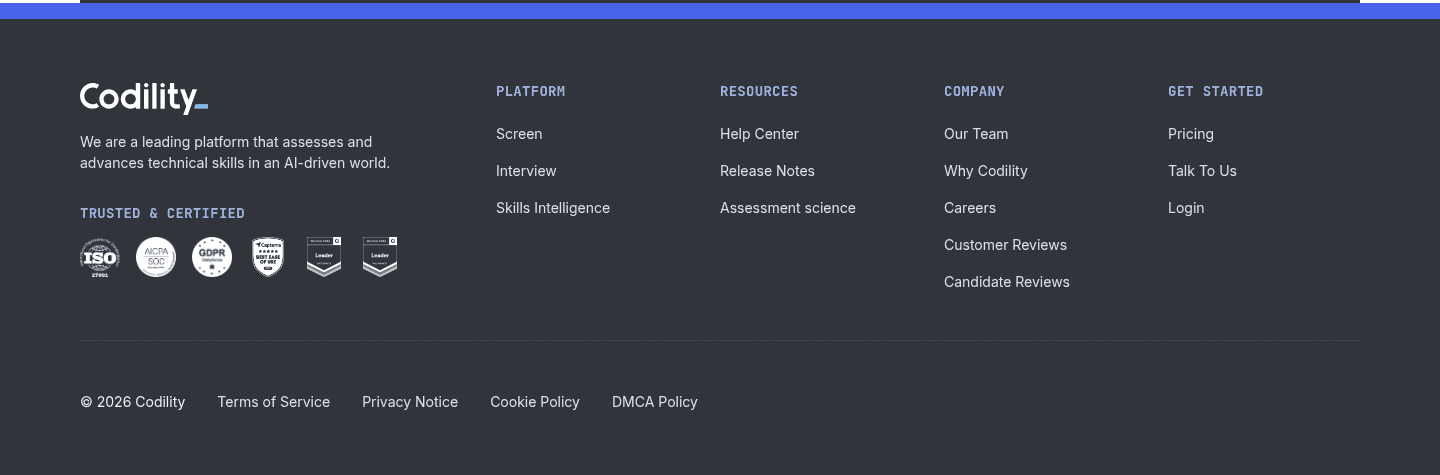This screenshot has height=475, width=1440.
Task: Click the © 2026 Codility copyright text
Action: click(x=133, y=402)
